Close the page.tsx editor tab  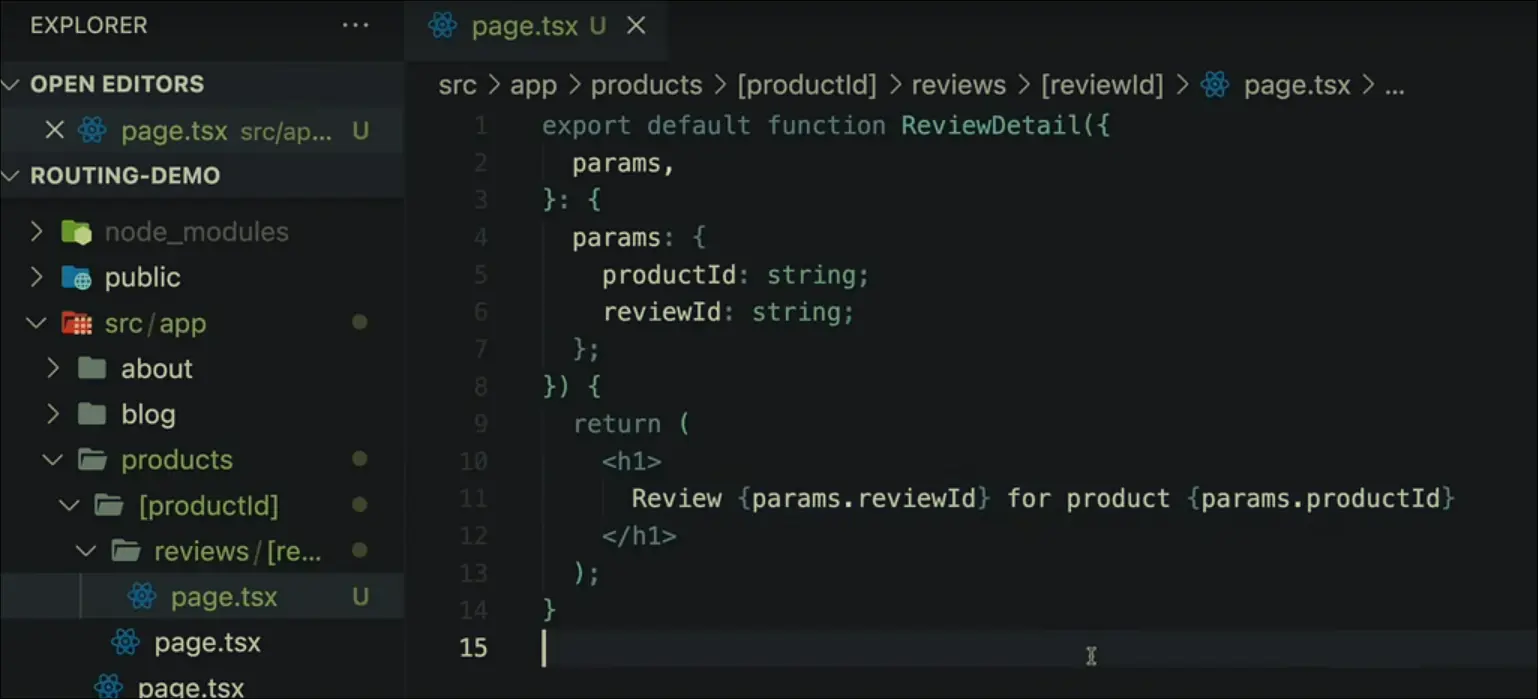[x=636, y=26]
